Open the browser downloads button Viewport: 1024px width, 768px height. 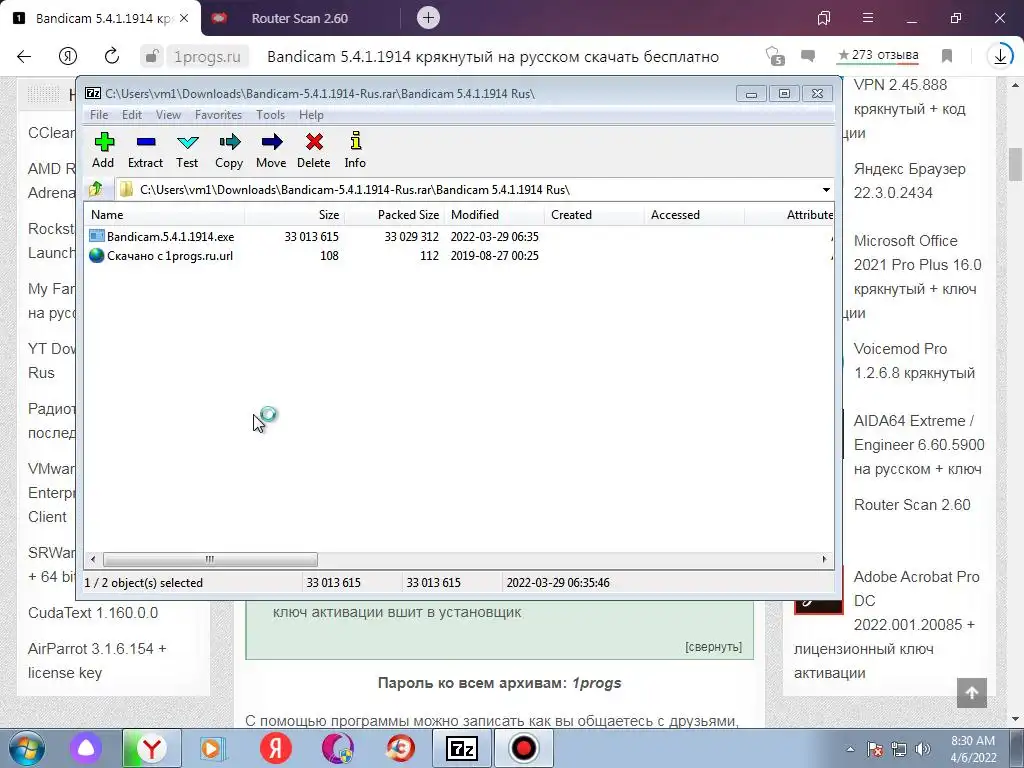tap(1000, 57)
